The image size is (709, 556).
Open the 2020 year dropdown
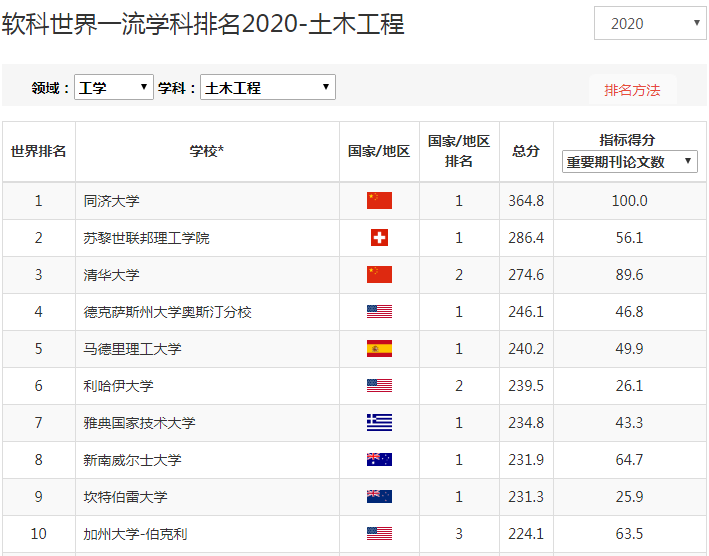pyautogui.click(x=650, y=23)
